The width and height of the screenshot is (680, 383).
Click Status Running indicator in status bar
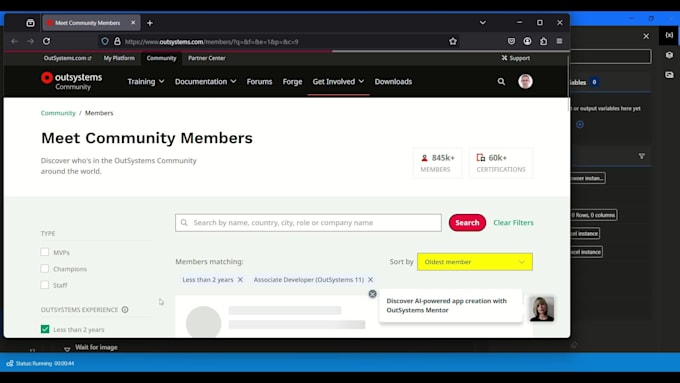pos(40,363)
